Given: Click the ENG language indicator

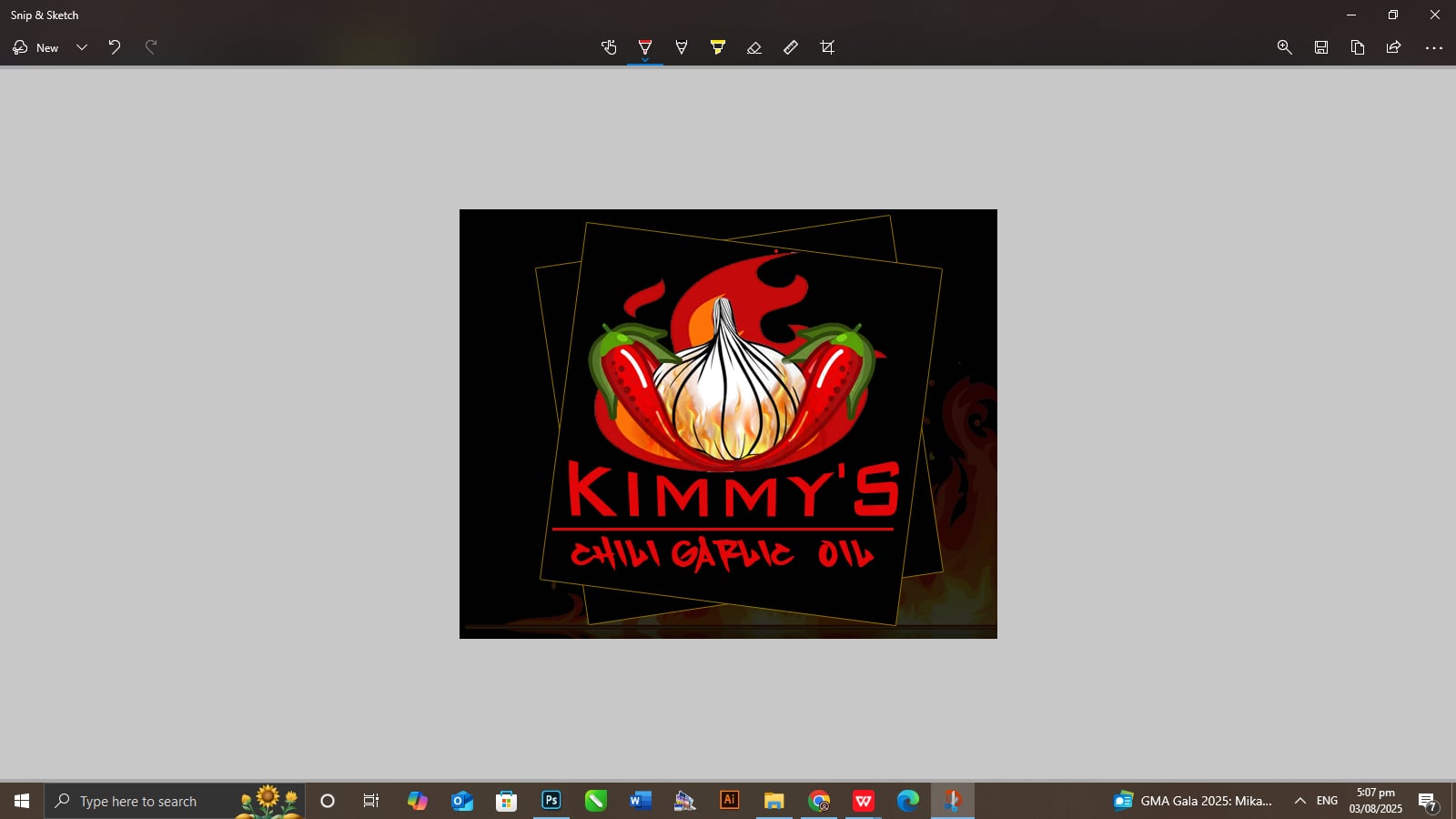Looking at the screenshot, I should 1328,801.
